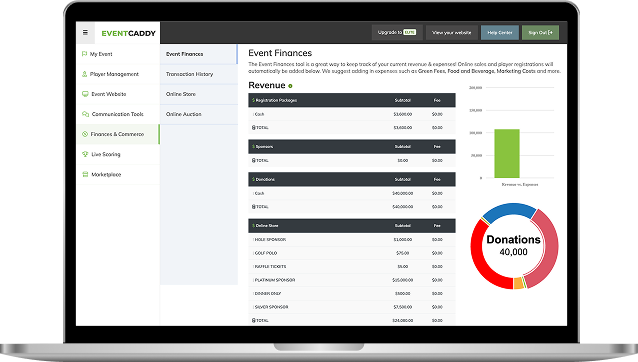Open View your website button
Screen dimensions: 638x362
pos(452,33)
